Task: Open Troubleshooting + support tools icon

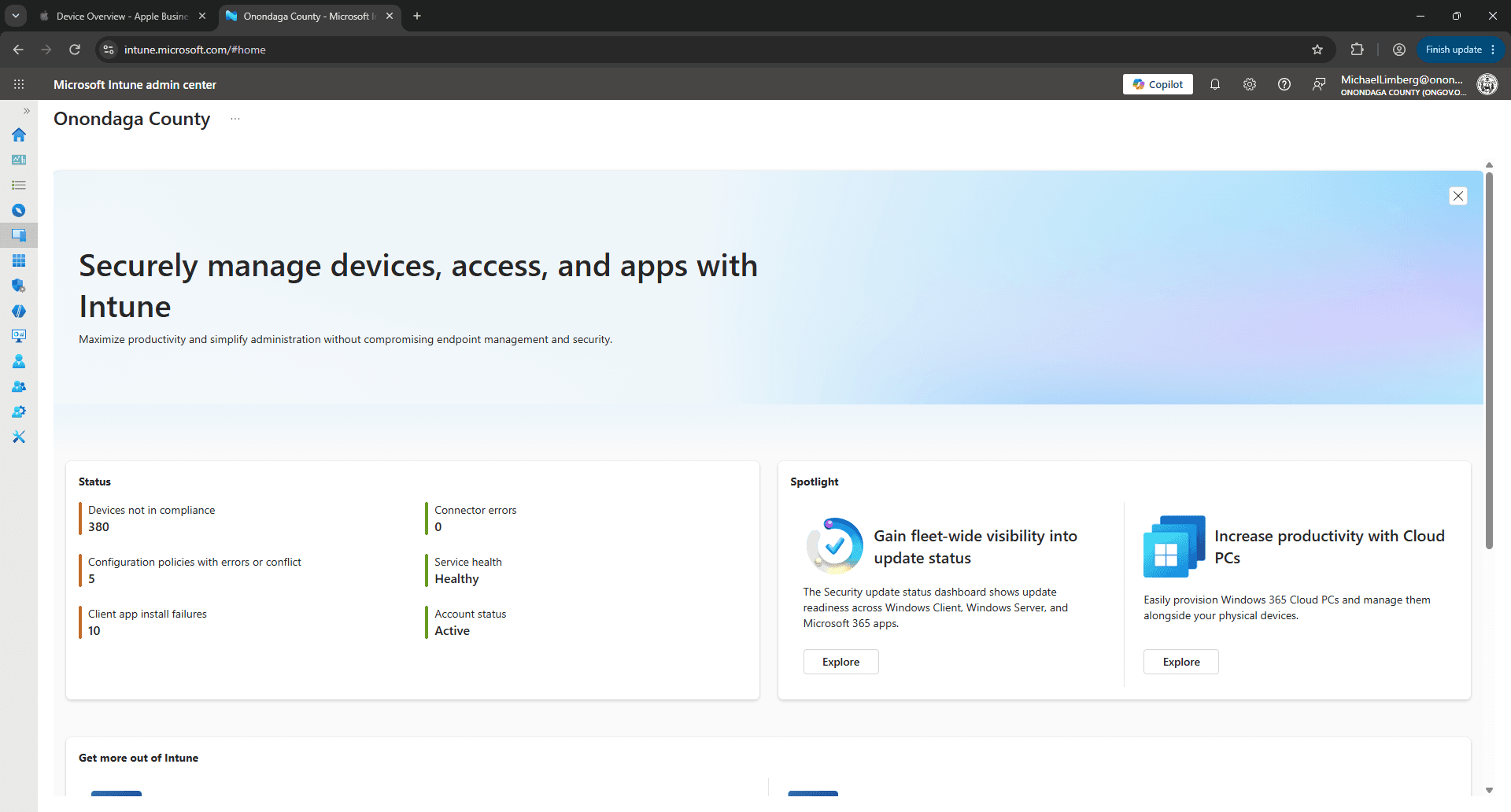Action: point(19,437)
